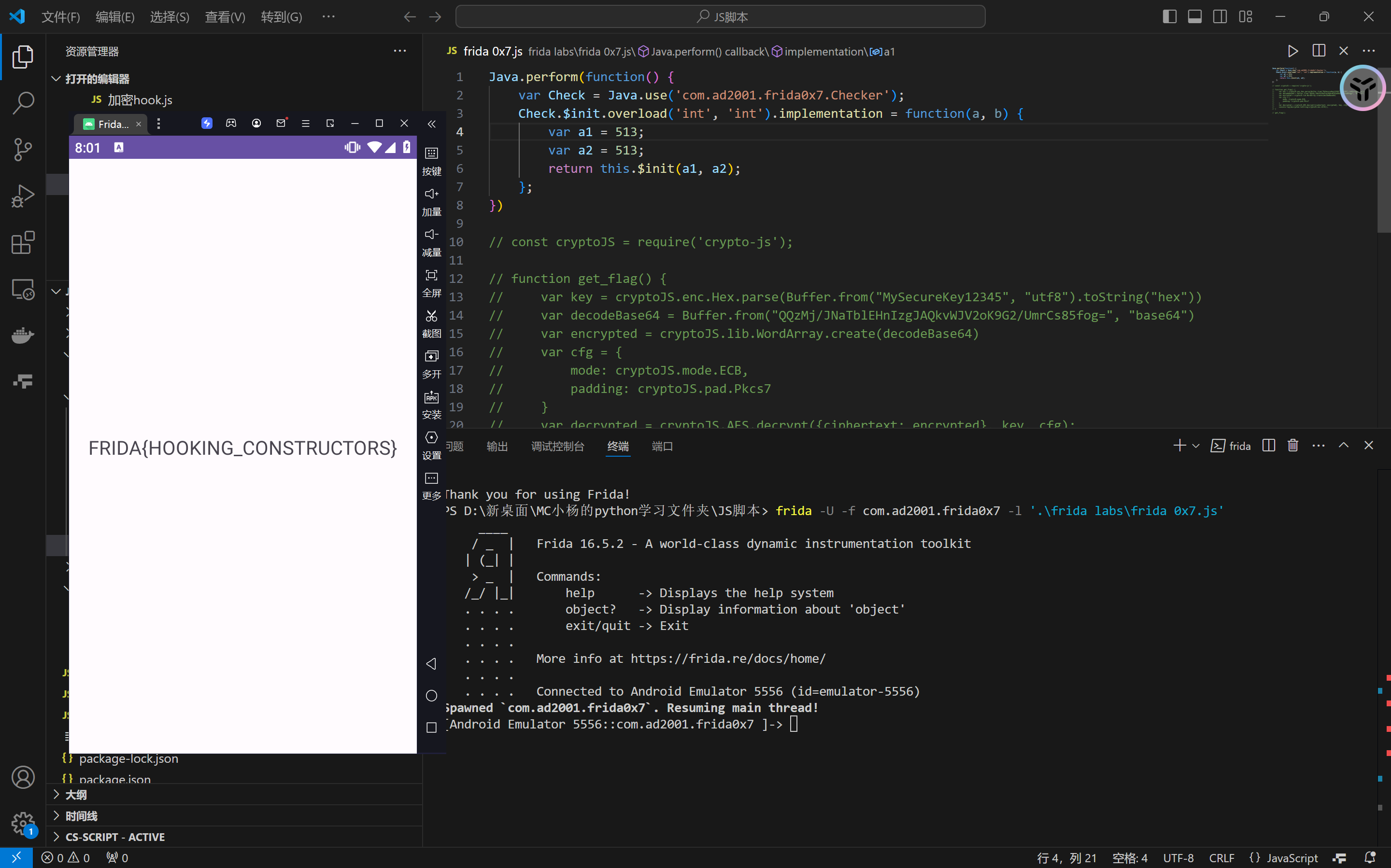The width and height of the screenshot is (1391, 868).
Task: Kill the frida terminal with trash icon
Action: (x=1293, y=446)
